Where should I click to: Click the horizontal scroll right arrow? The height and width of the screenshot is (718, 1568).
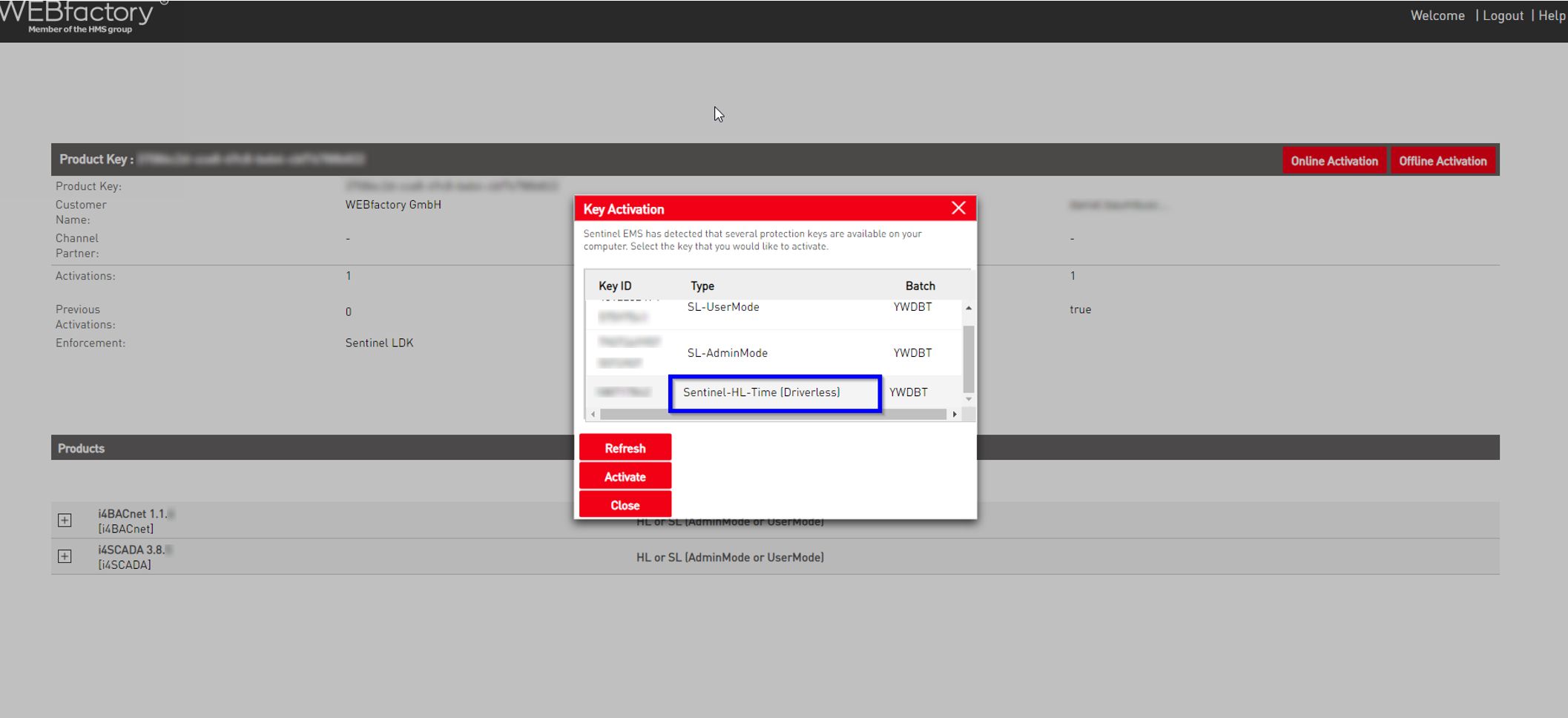(x=955, y=414)
